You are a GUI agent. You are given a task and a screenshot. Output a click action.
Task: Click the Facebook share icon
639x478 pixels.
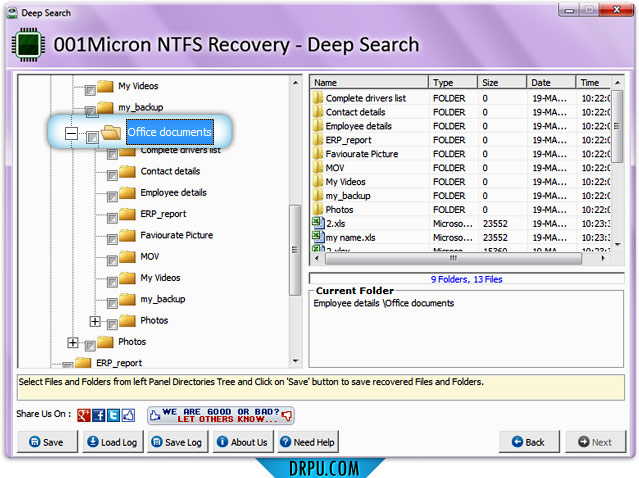click(99, 415)
